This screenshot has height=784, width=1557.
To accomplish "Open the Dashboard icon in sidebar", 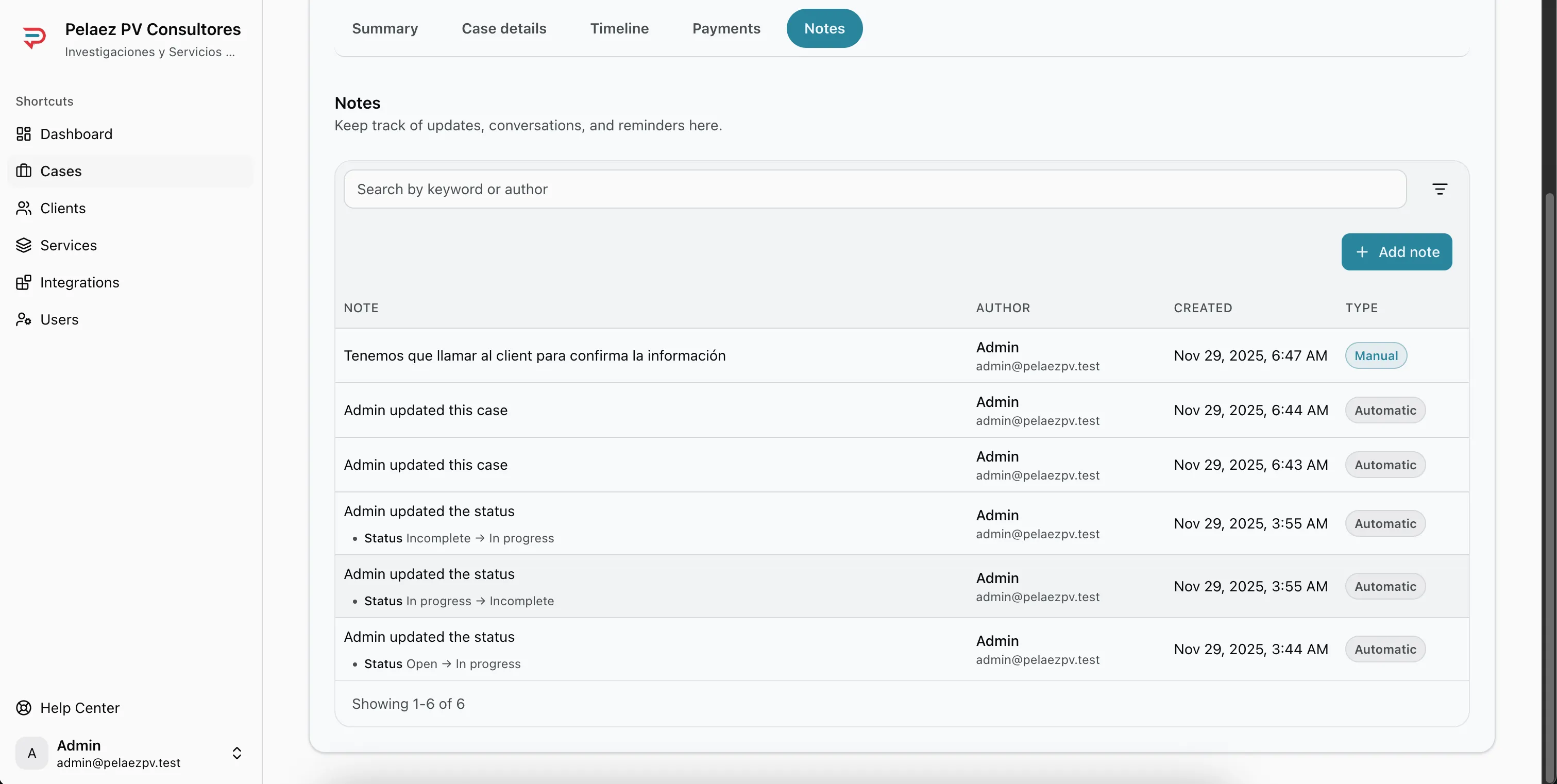I will pos(24,134).
